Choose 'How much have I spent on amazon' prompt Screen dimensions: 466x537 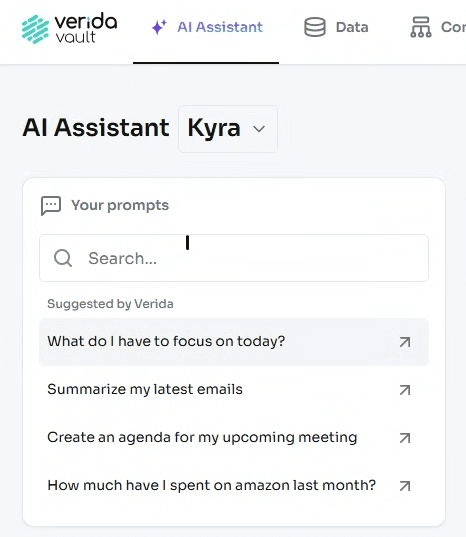234,486
